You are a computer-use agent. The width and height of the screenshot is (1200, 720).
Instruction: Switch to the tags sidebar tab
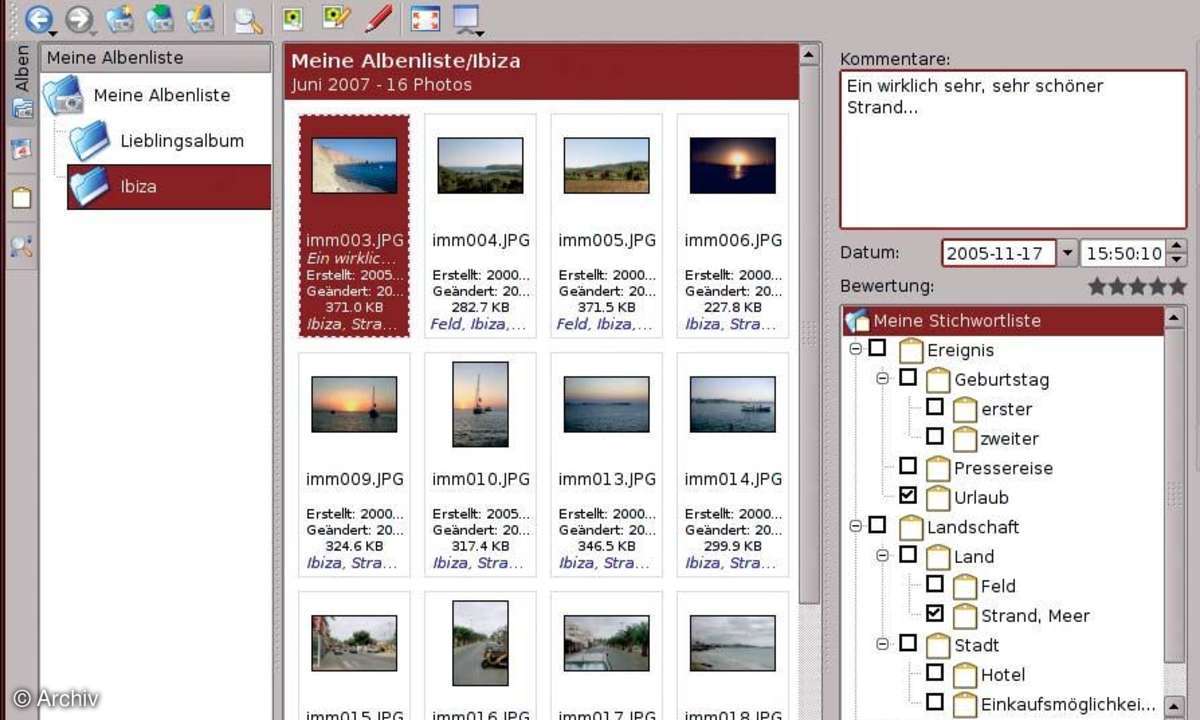[x=21, y=197]
